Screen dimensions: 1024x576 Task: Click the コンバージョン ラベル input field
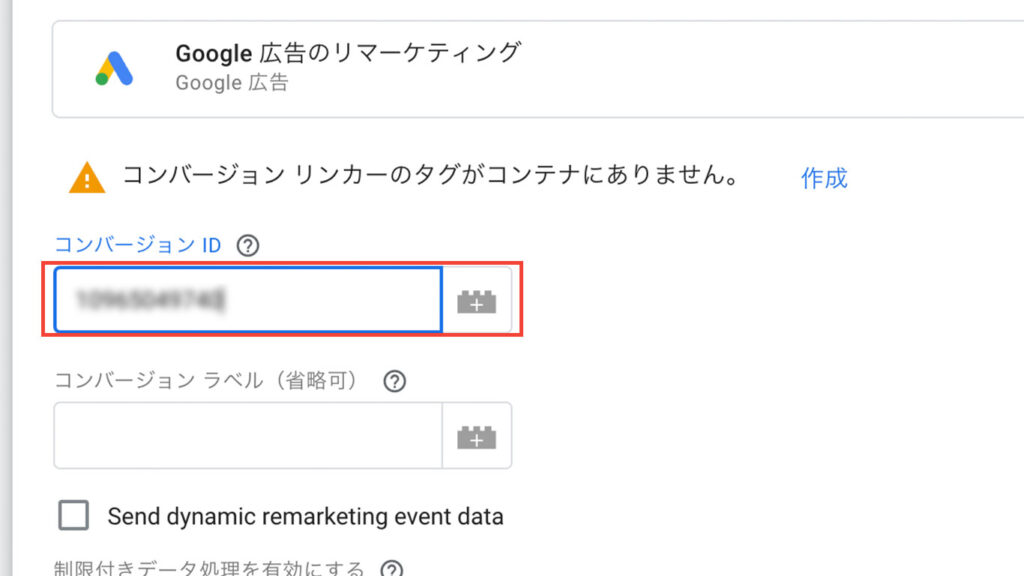[x=248, y=436]
